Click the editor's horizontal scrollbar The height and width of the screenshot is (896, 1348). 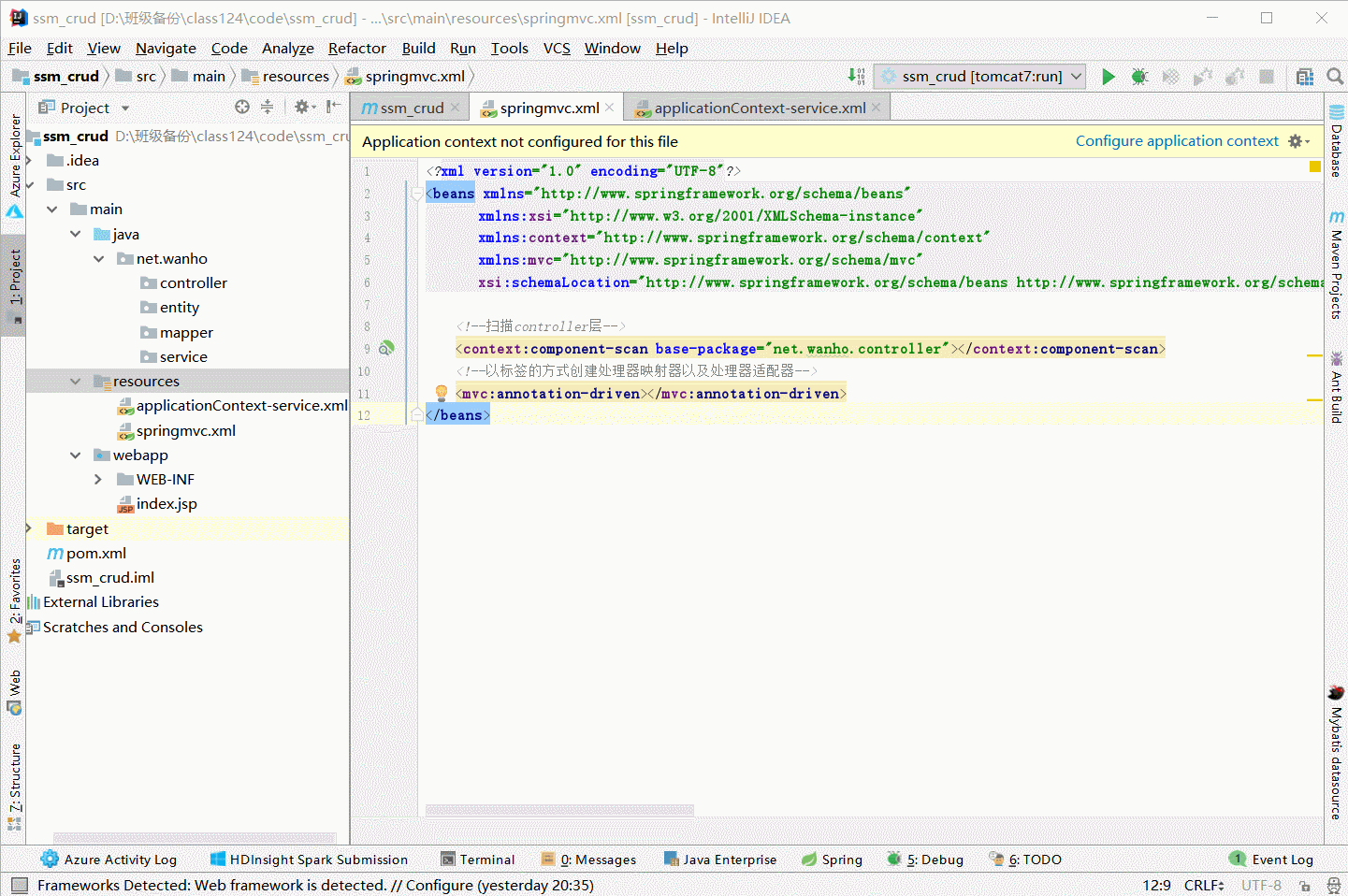[x=558, y=810]
